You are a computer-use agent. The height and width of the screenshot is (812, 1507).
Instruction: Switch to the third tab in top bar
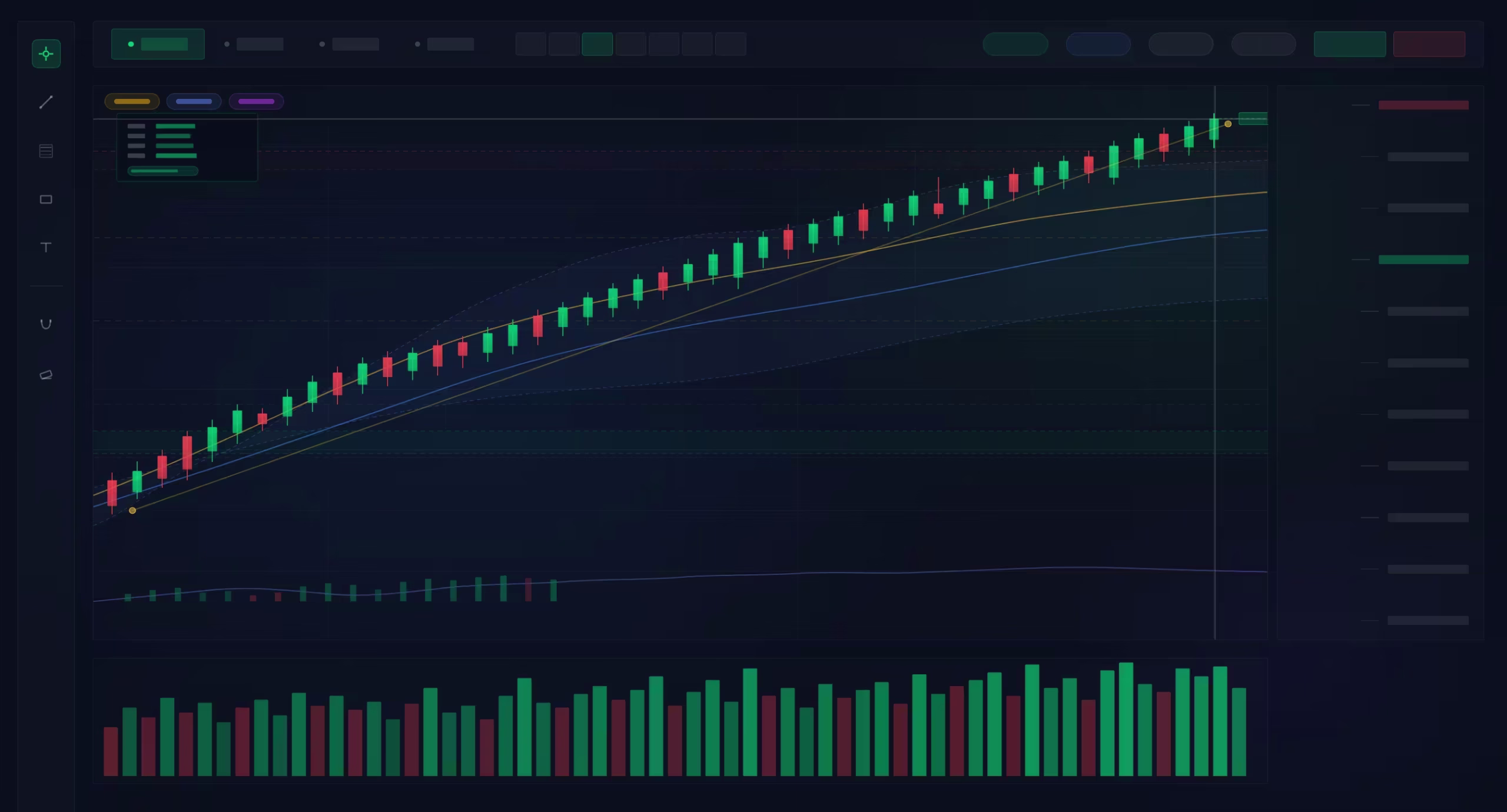tap(350, 44)
